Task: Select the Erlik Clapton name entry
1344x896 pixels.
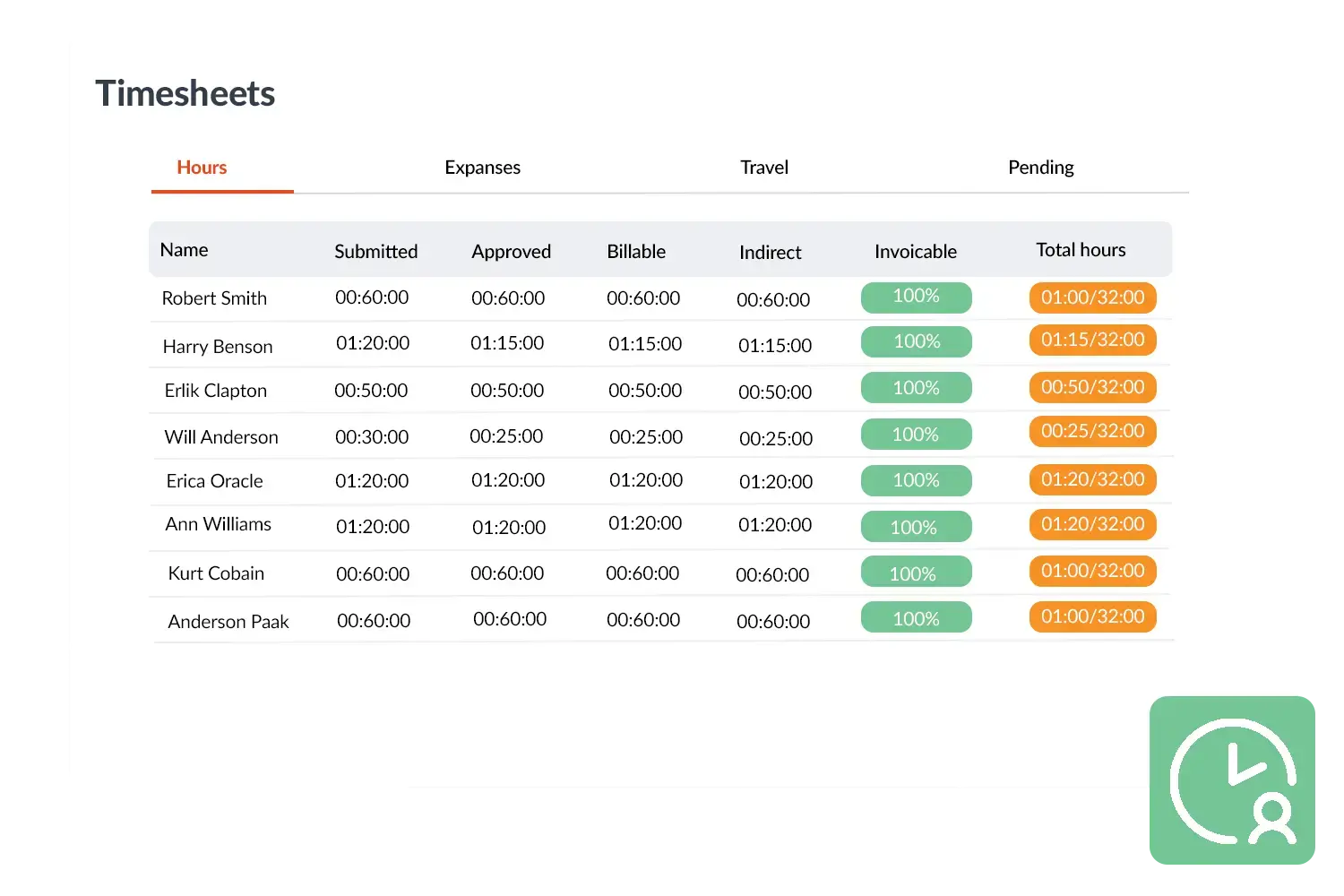Action: click(x=216, y=391)
